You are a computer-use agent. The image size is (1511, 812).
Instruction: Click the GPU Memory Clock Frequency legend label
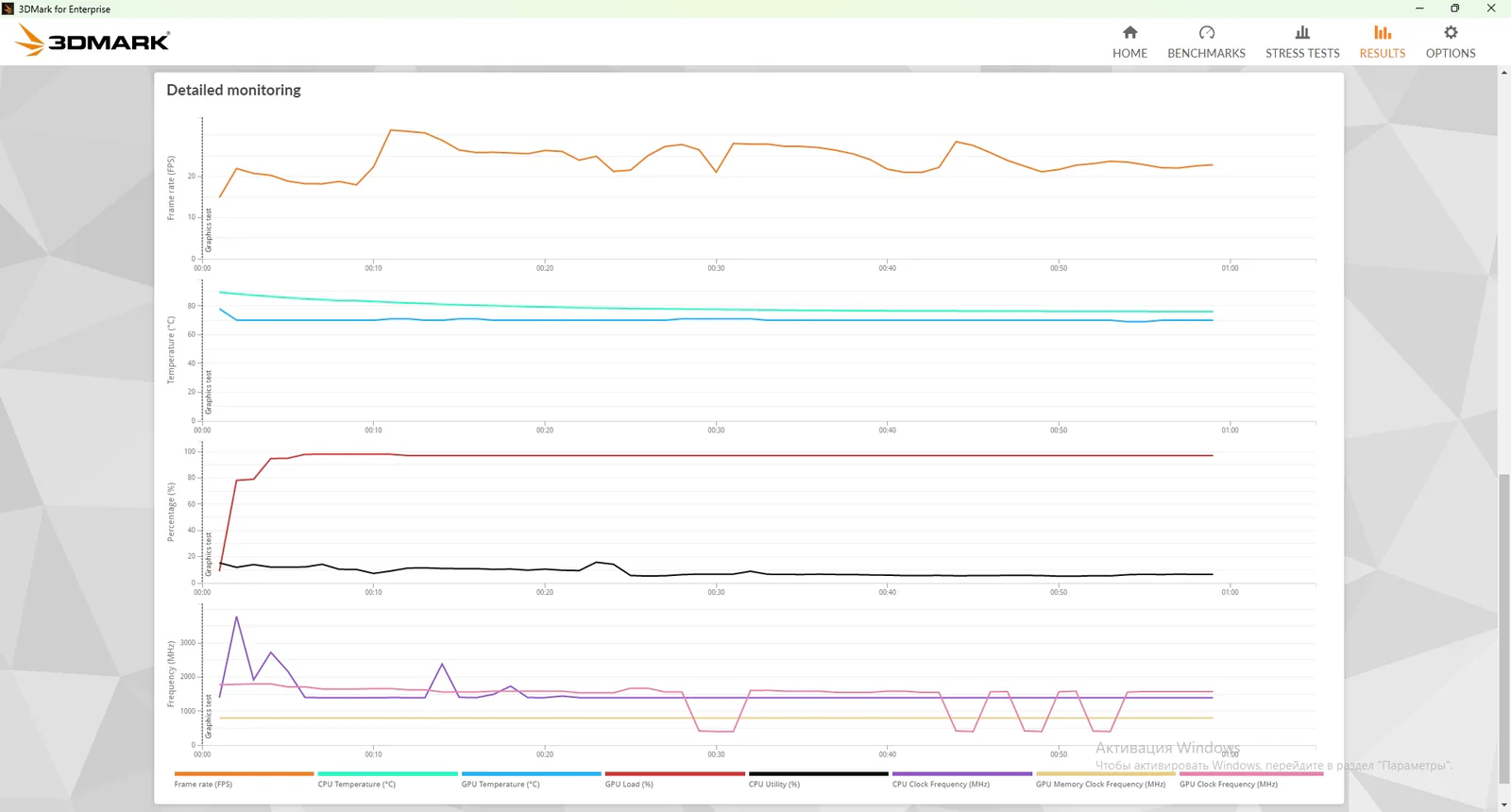(x=1100, y=785)
